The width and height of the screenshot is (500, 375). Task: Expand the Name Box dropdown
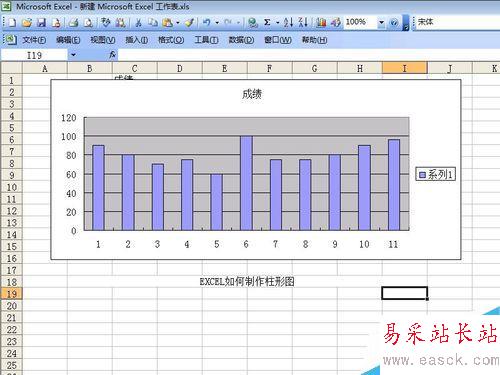click(x=73, y=55)
